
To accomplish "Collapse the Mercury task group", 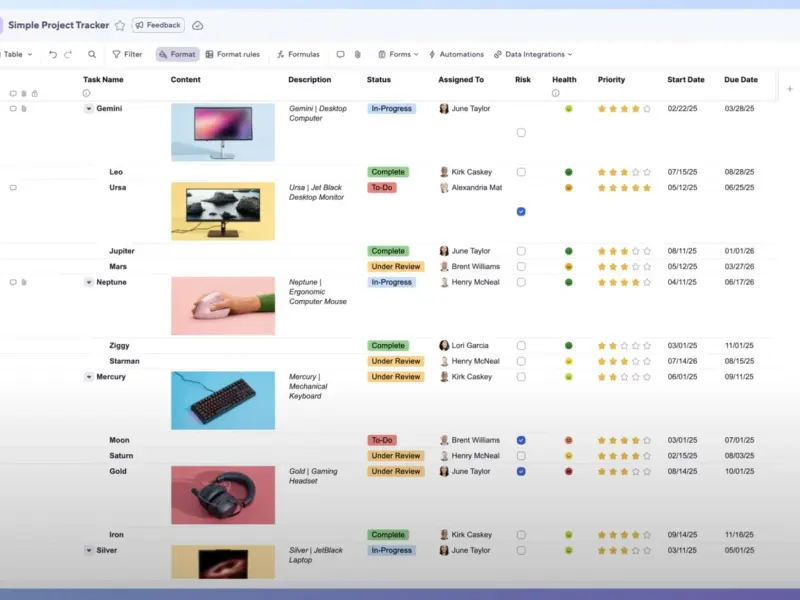I will pyautogui.click(x=88, y=377).
